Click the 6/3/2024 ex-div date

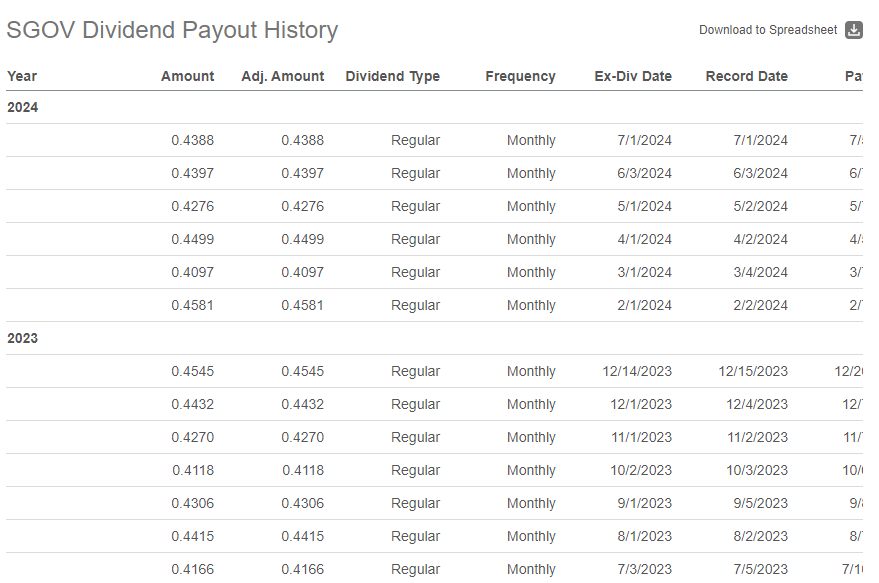click(644, 173)
